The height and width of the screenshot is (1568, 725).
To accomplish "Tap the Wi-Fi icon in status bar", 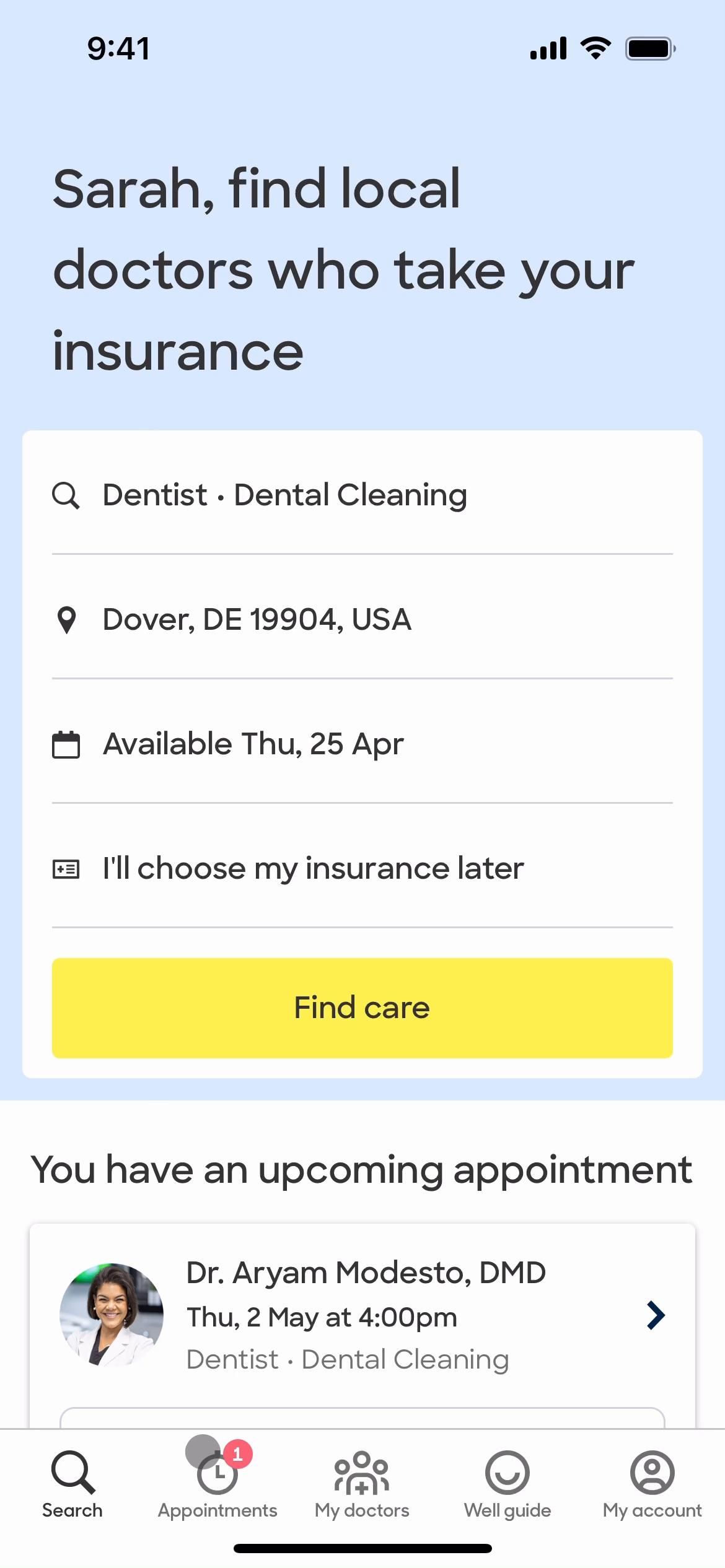I will (x=595, y=48).
